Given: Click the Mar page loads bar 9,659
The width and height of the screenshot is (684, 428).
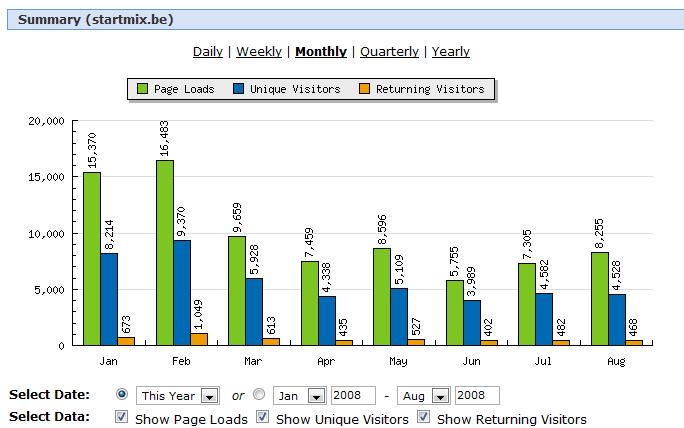Looking at the screenshot, I should (x=237, y=291).
